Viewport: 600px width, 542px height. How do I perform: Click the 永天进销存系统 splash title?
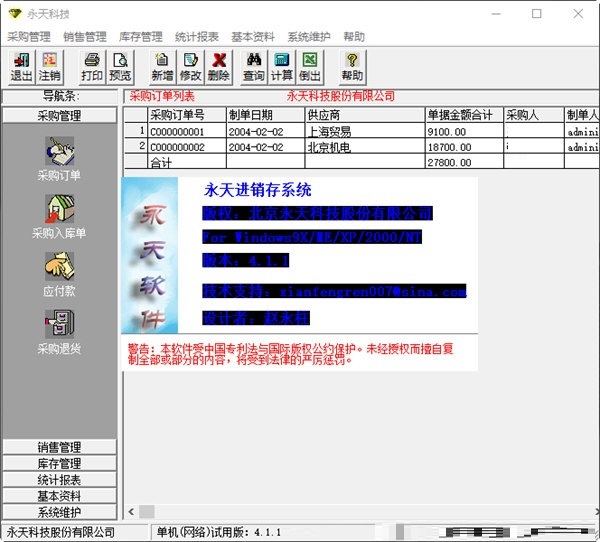(258, 190)
